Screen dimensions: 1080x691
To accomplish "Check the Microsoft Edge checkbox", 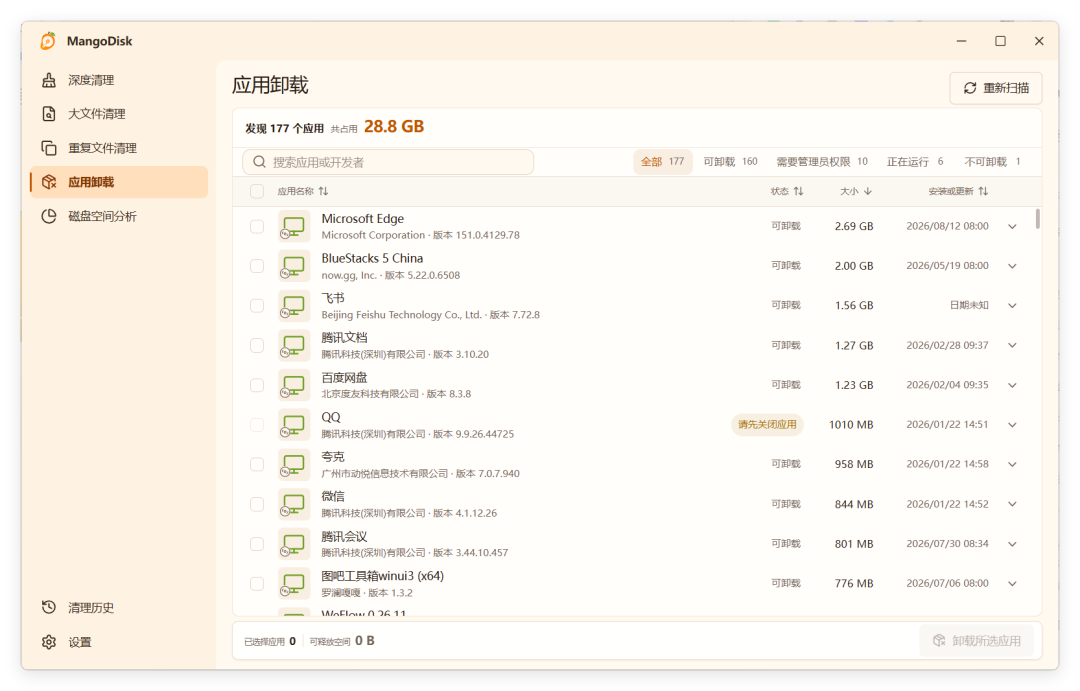I will [x=257, y=226].
